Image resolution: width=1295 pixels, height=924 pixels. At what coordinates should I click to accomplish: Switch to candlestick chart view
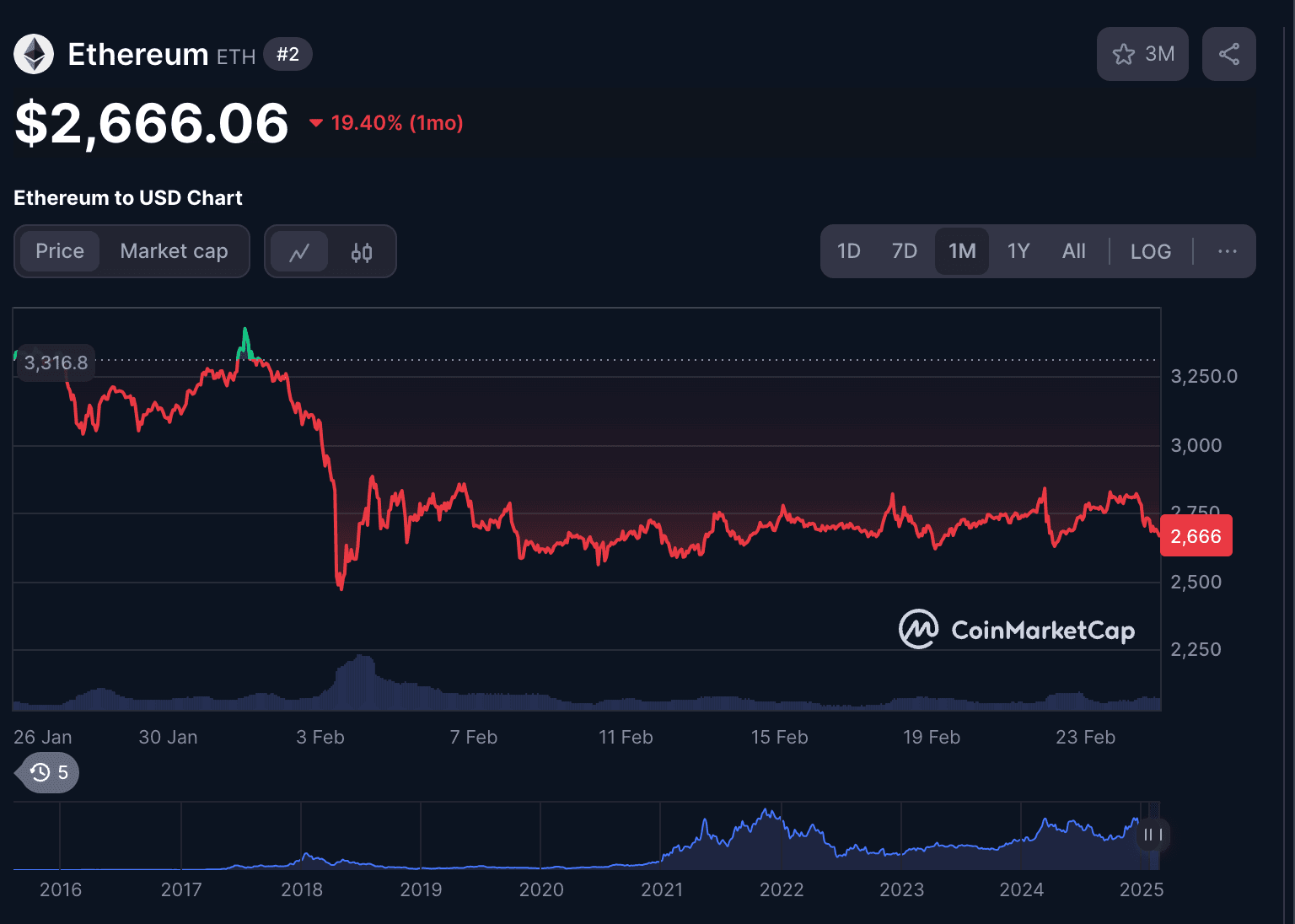coord(362,252)
